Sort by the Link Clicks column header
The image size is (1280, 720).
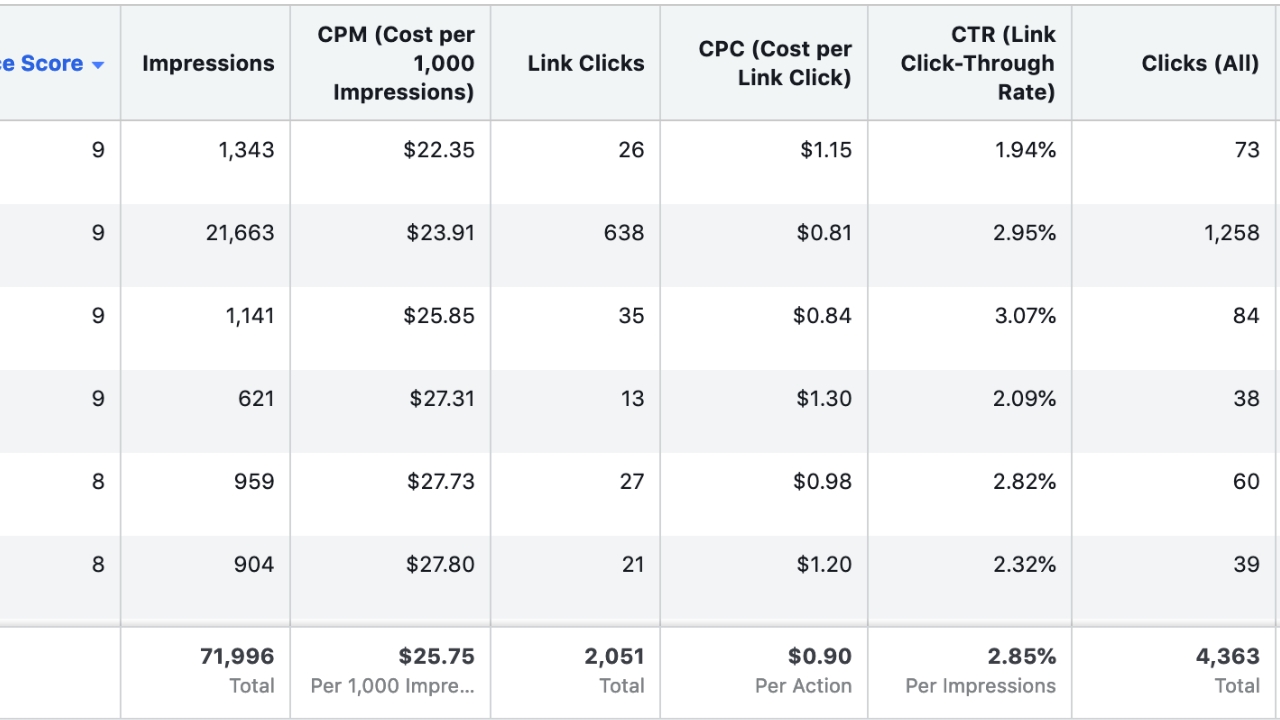(x=585, y=64)
